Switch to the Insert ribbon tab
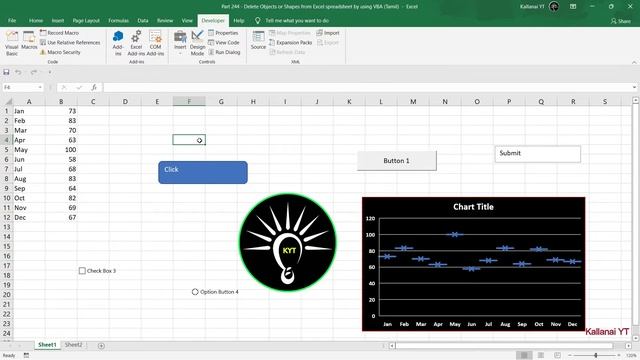Viewport: 640px width, 360px height. pyautogui.click(x=58, y=20)
